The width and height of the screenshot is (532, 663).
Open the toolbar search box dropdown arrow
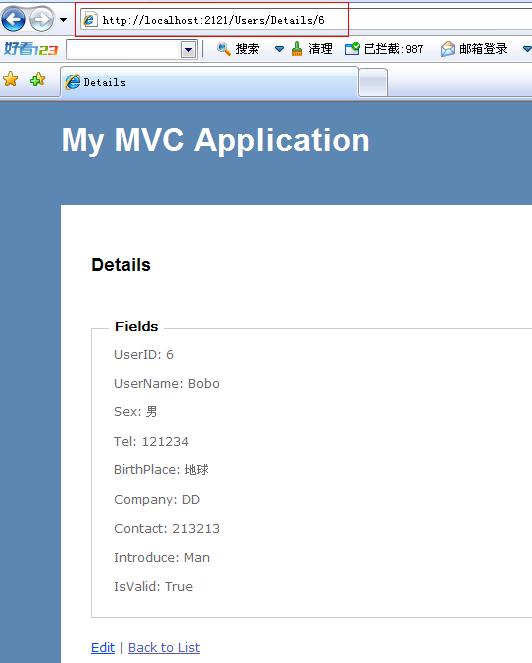pos(189,50)
